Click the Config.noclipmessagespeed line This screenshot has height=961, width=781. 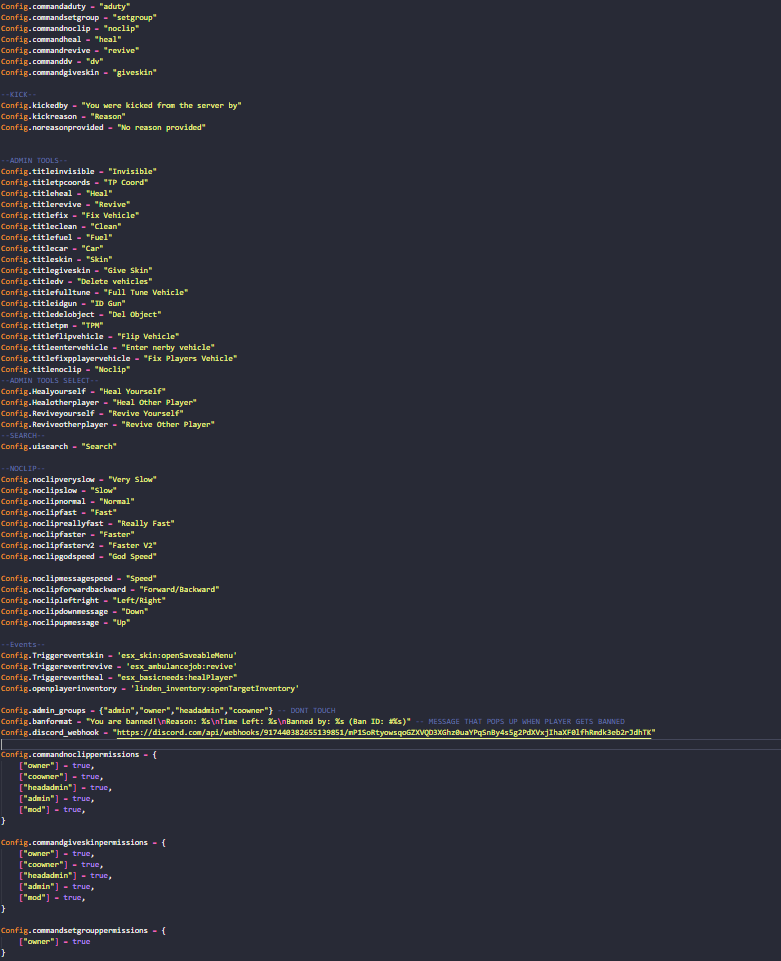79,580
